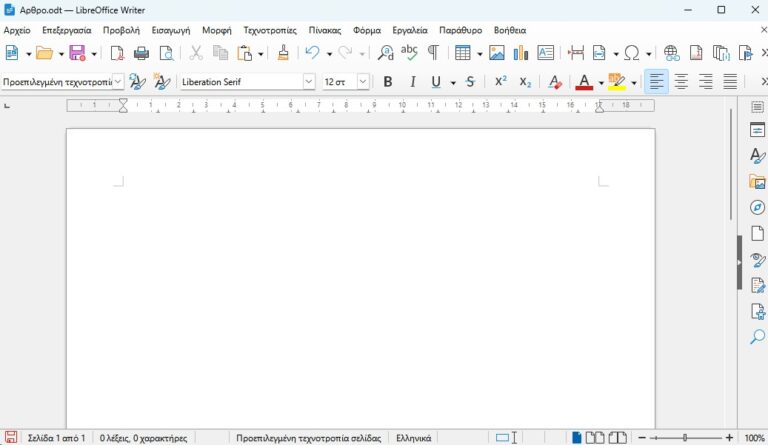Click the Insert Image icon
The image size is (768, 445).
497,52
